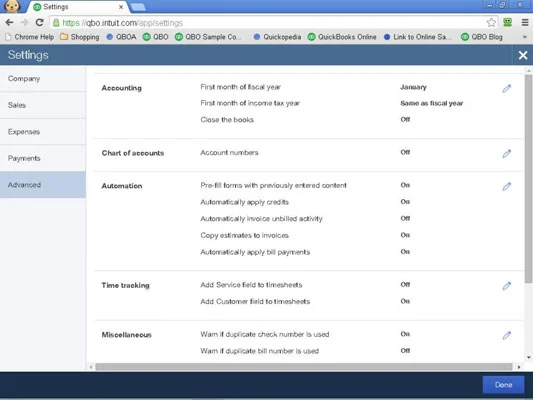The image size is (533, 400).
Task: Select Automatically invoice unbilled activity
Action: tap(261, 219)
